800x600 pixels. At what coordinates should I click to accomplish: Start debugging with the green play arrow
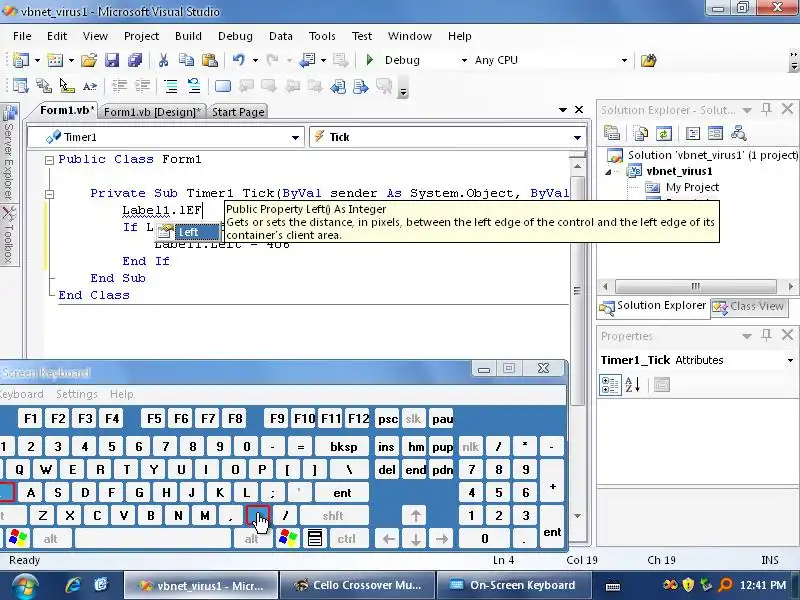370,60
